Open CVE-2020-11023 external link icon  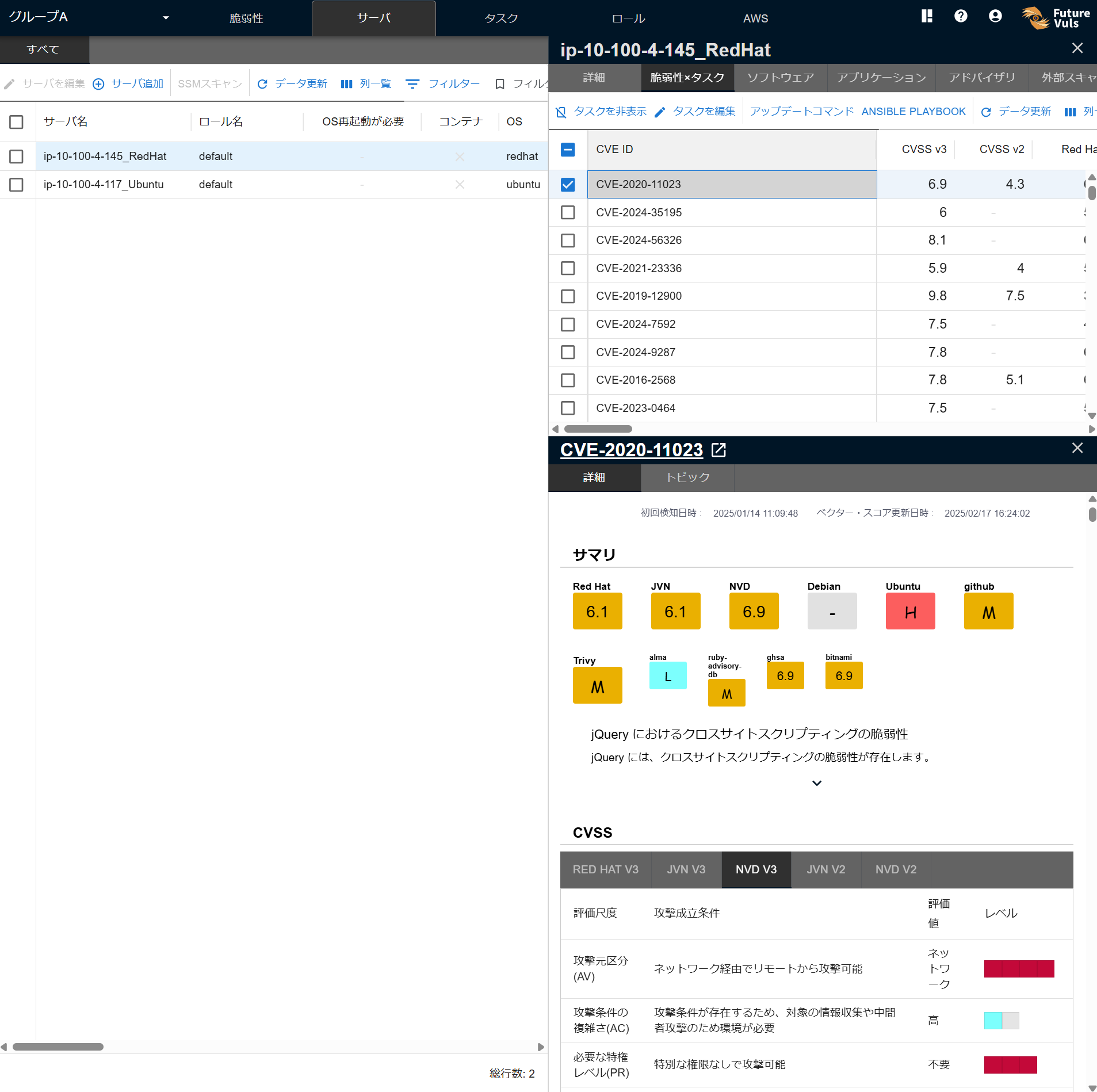pos(718,450)
